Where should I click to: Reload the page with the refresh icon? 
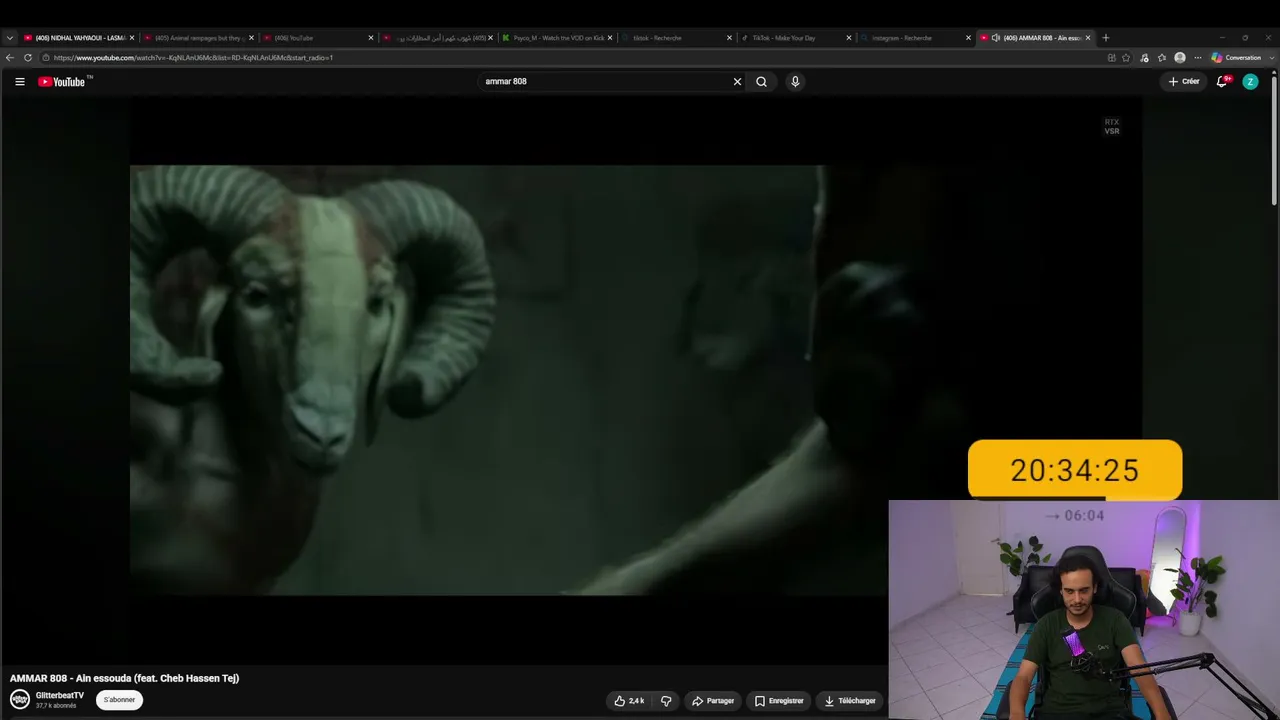[x=28, y=58]
